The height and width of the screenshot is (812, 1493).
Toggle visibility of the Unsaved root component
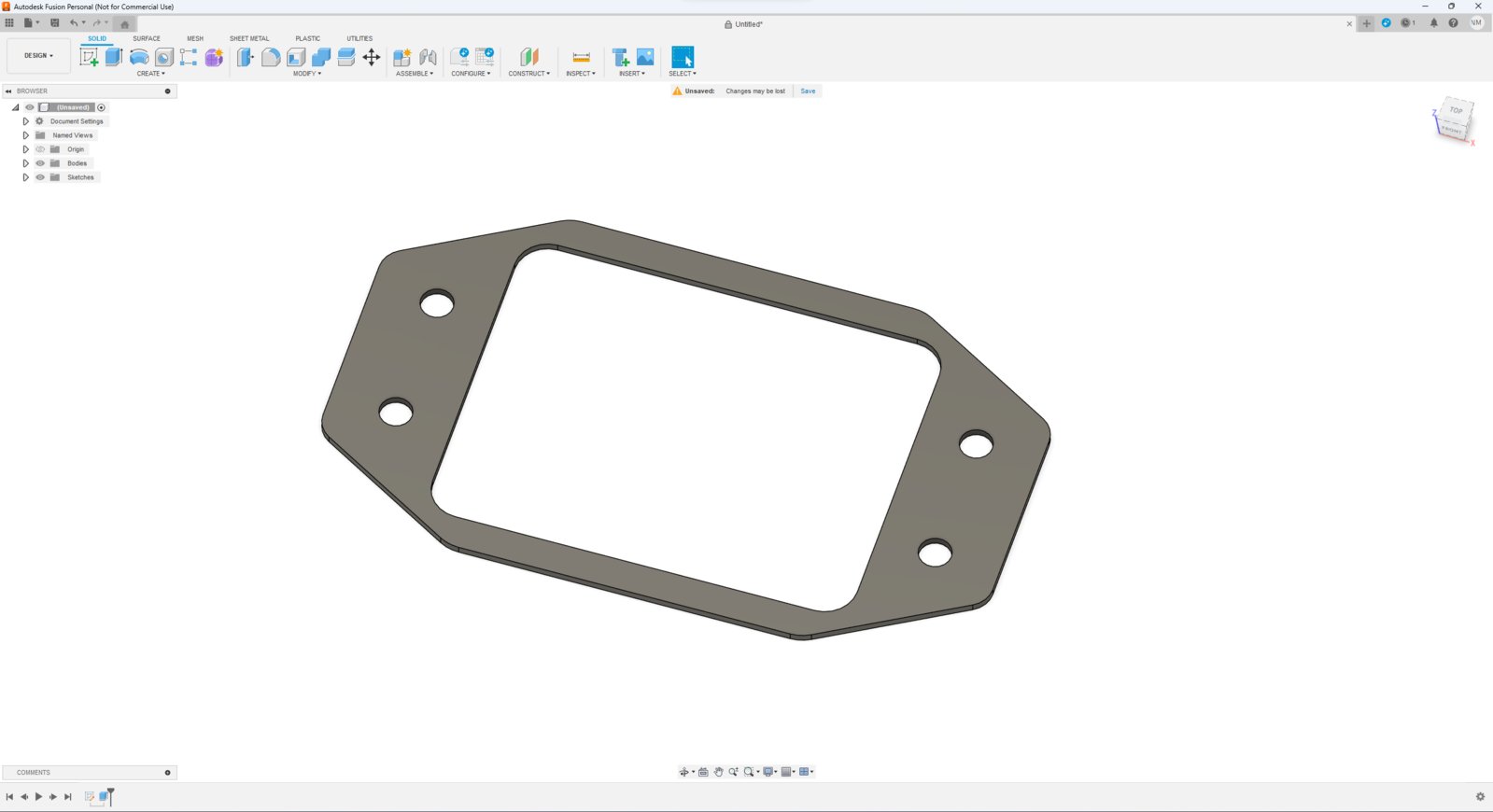30,107
